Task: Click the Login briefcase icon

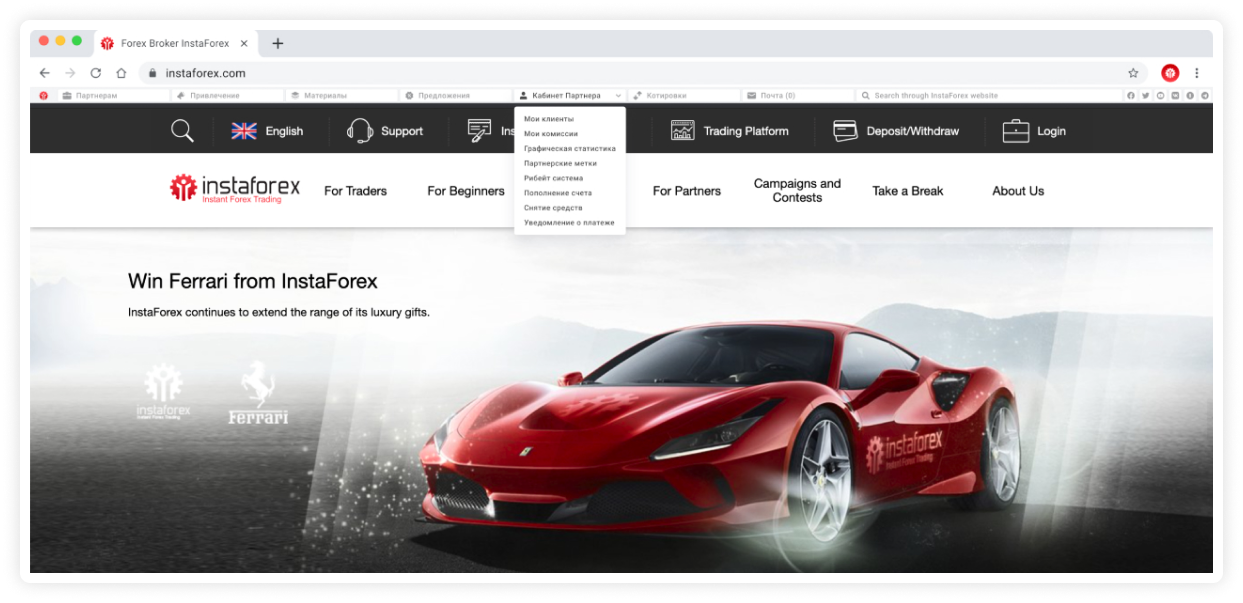Action: 1016,131
